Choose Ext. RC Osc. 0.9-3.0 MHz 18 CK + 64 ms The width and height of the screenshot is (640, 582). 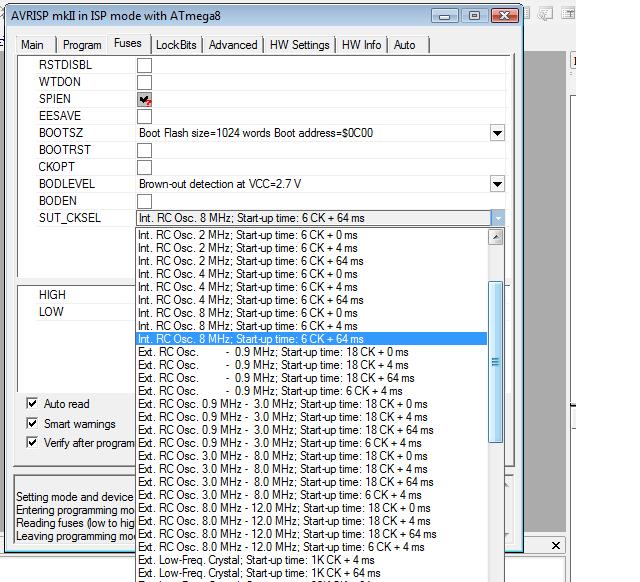click(311, 430)
